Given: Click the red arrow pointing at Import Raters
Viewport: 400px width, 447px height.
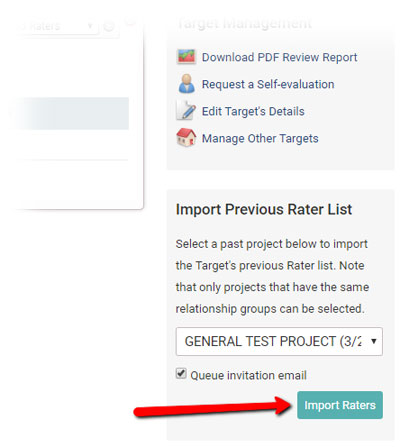Looking at the screenshot, I should click(213, 407).
